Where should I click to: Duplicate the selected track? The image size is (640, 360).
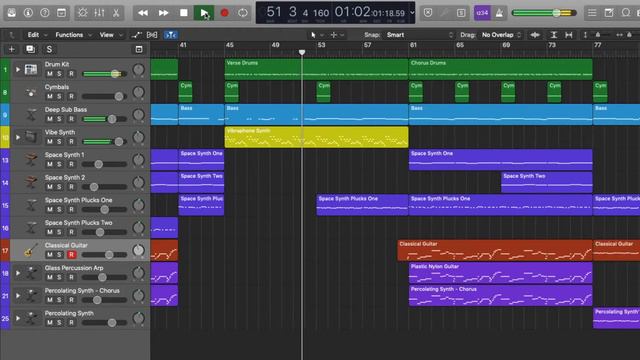point(30,49)
